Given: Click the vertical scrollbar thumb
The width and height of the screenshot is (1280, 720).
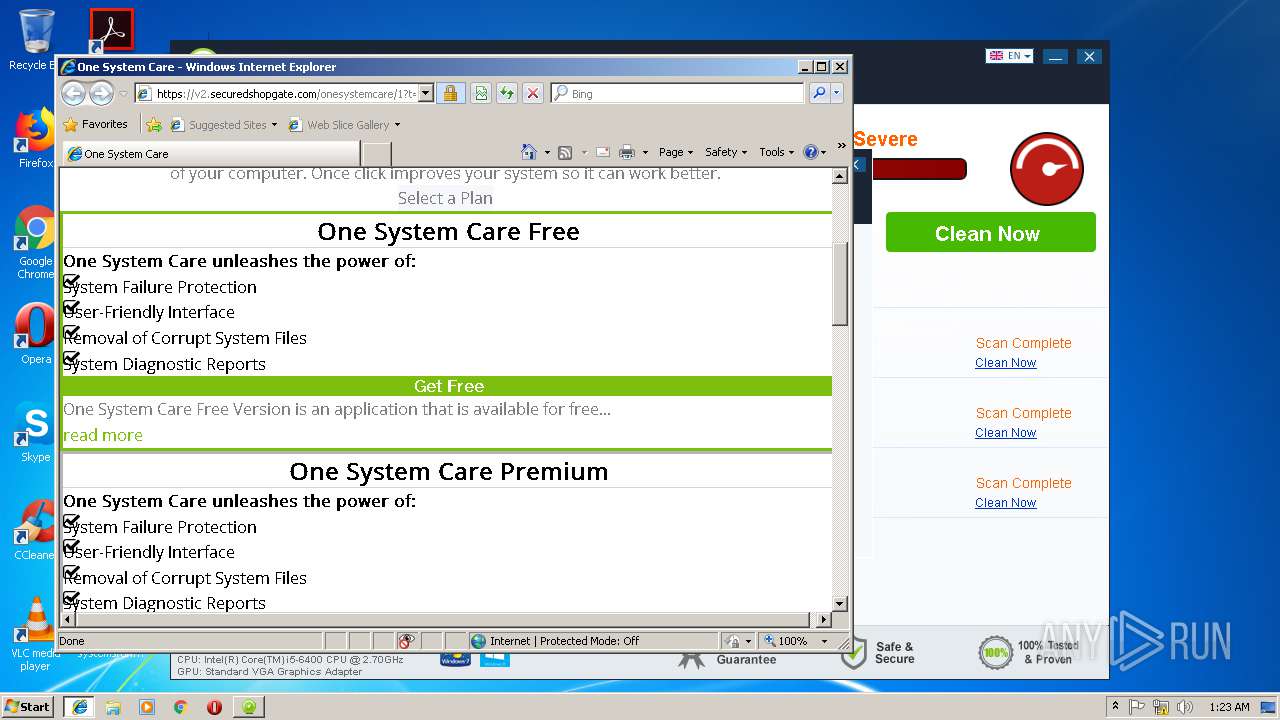Looking at the screenshot, I should [x=840, y=284].
